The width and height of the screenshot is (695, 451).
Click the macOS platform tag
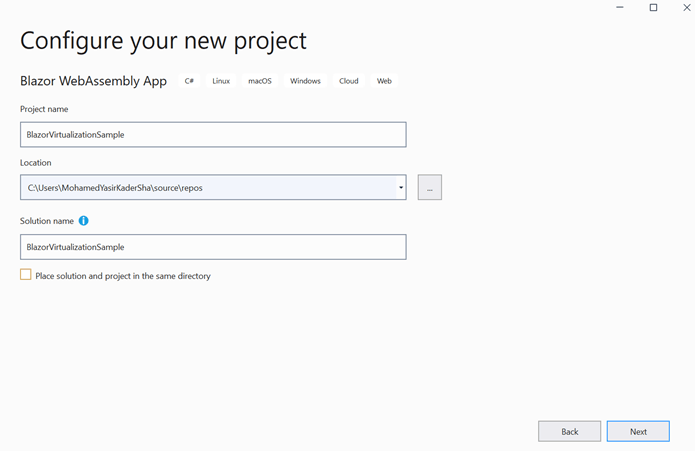click(x=260, y=81)
